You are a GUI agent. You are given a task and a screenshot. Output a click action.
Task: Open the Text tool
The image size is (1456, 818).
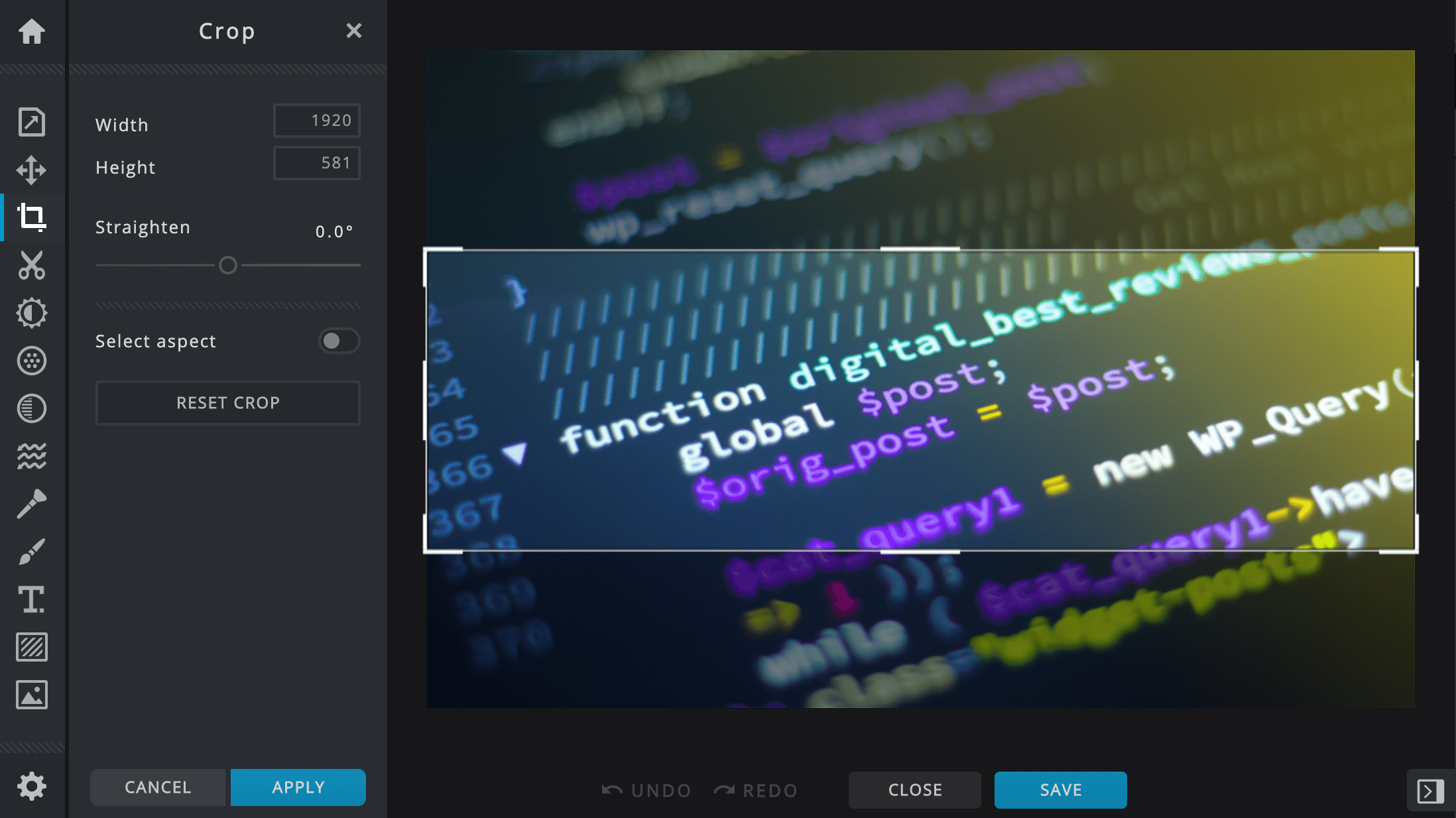tap(31, 599)
